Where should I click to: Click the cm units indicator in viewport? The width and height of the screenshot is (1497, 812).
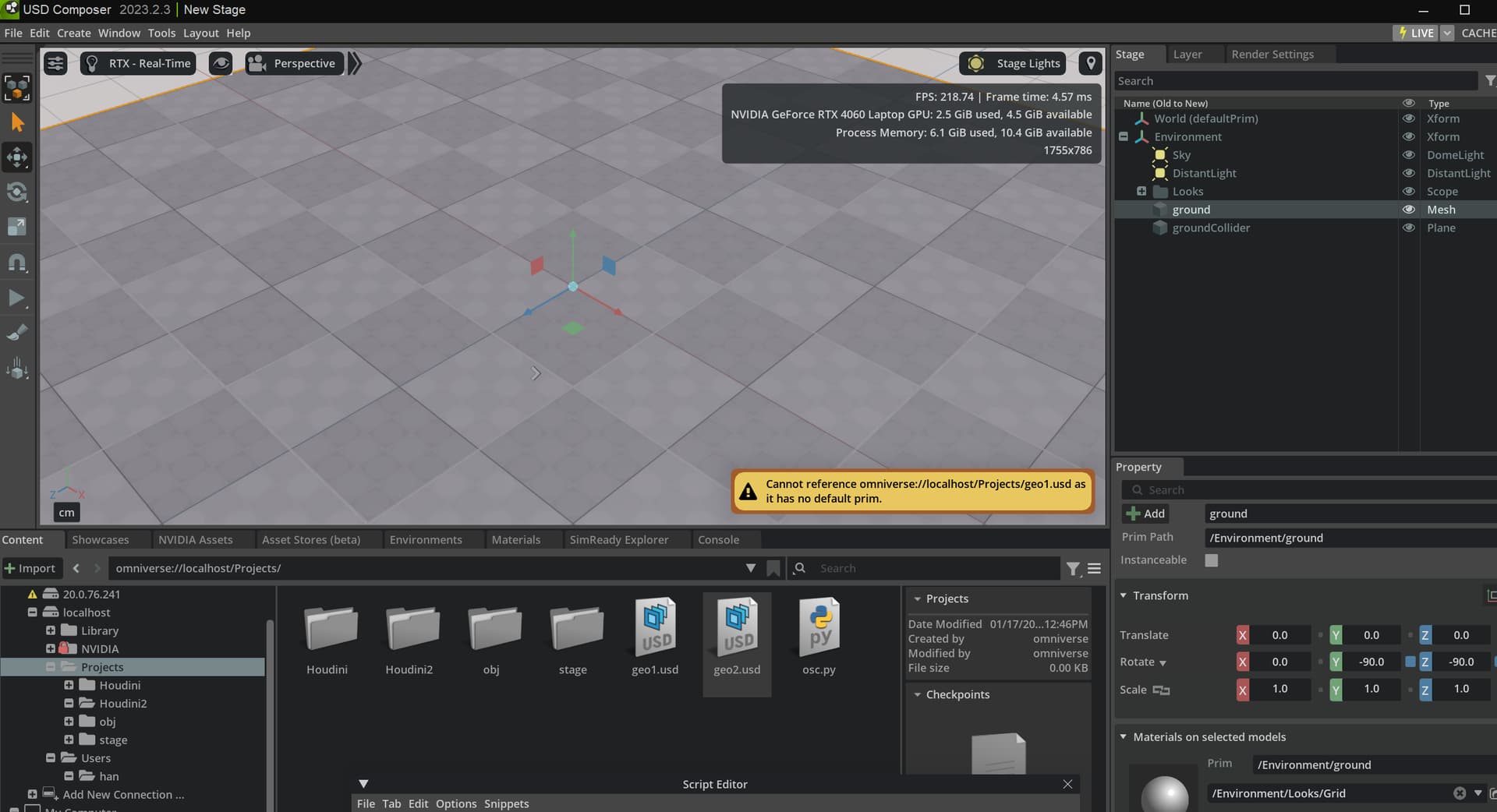[67, 512]
